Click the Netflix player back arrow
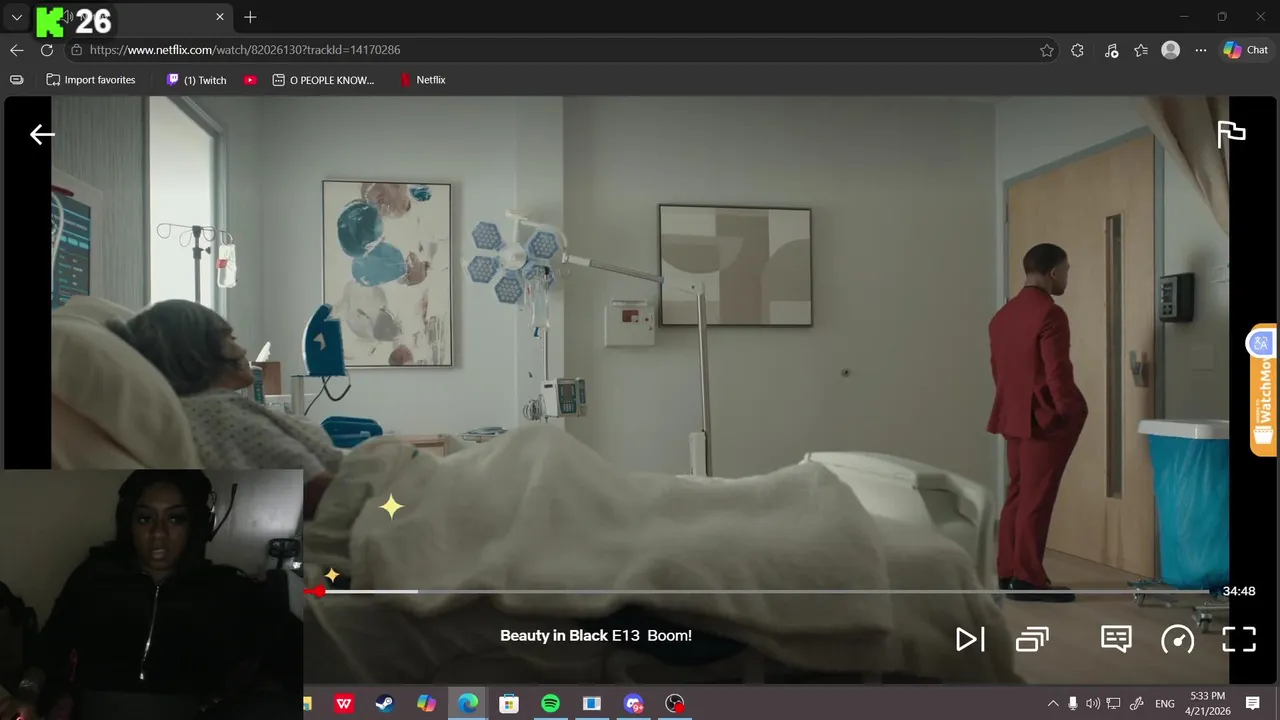Screen dimensions: 1280x720 (42, 134)
